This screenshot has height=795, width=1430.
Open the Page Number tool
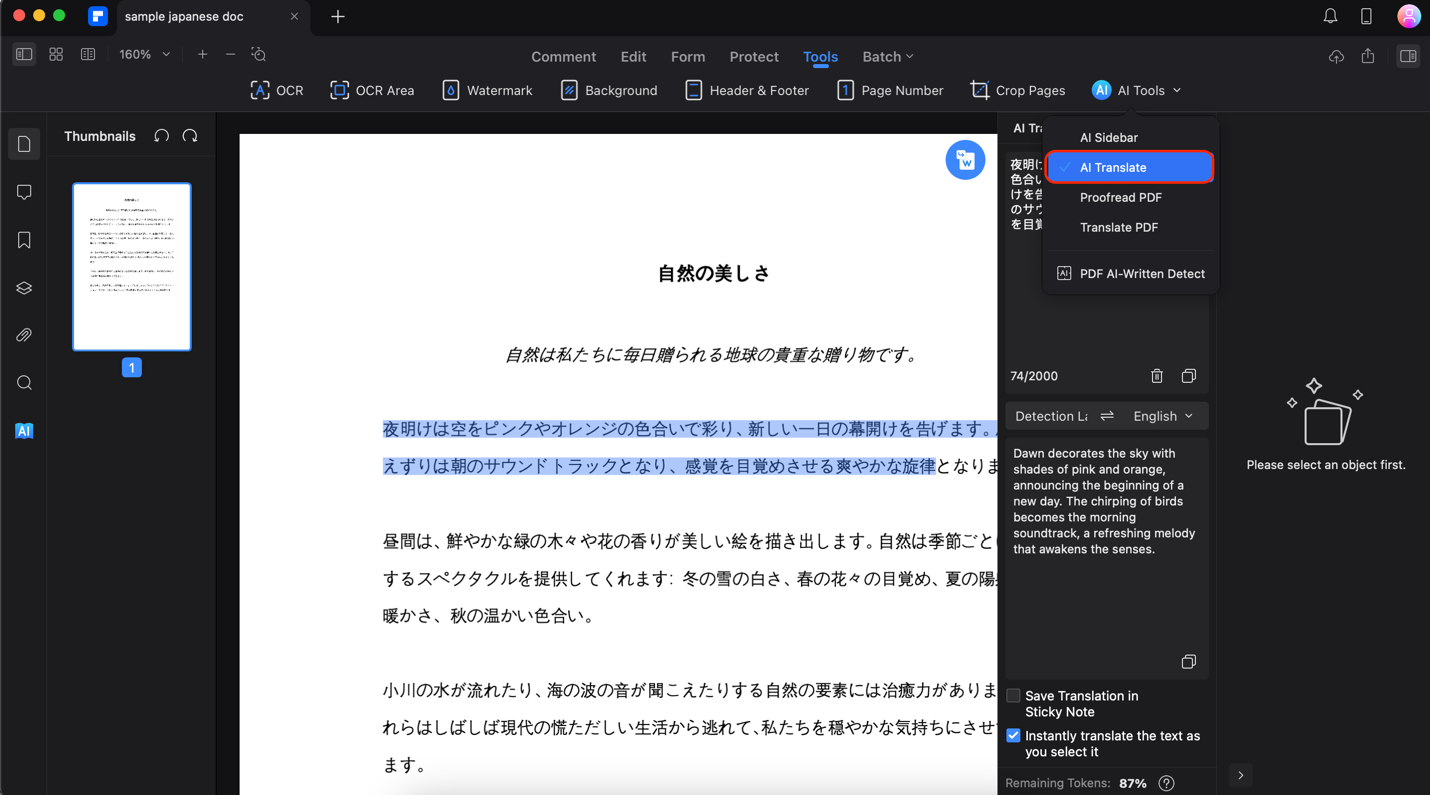click(x=890, y=90)
